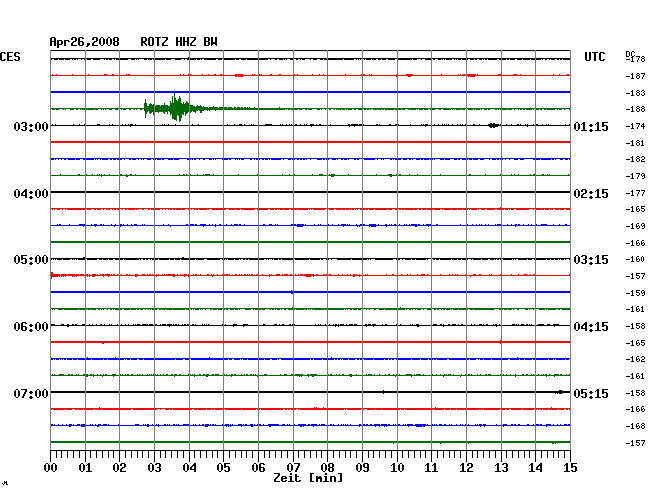Click the 11 minute axis label
Viewport: 650px width, 494px height.
431,468
